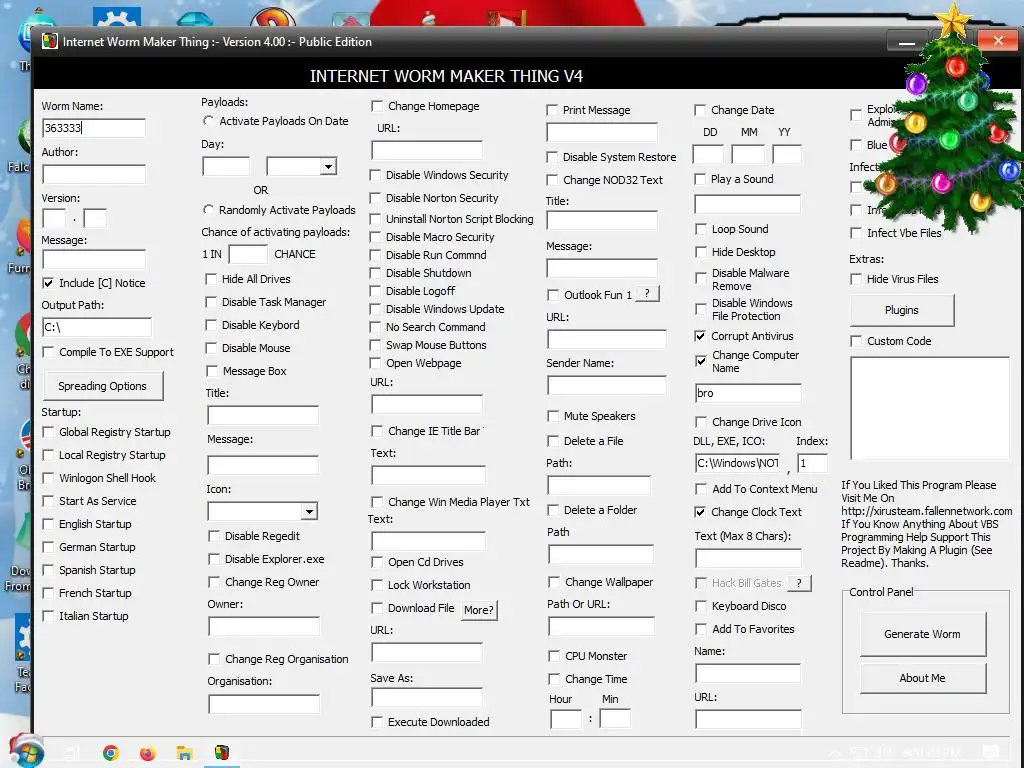
Task: Click the Plugins button
Action: (x=901, y=310)
